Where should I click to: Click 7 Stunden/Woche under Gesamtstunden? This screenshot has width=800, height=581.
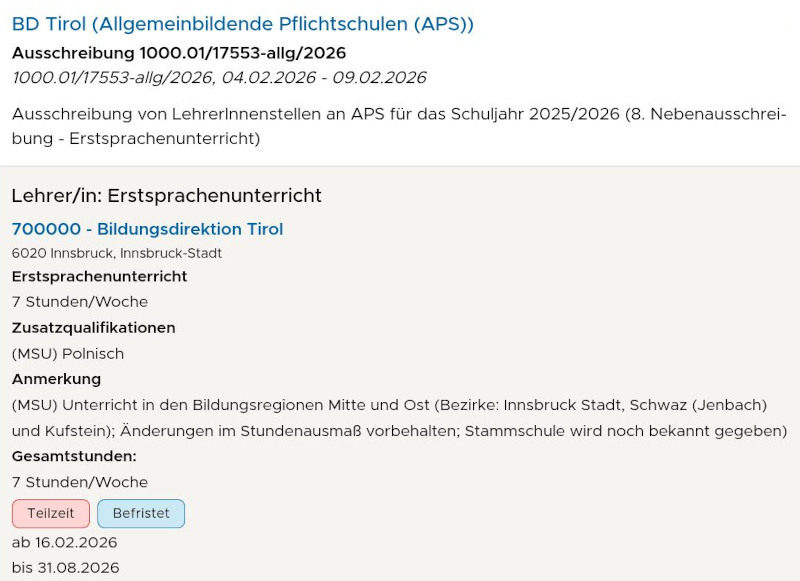click(x=80, y=482)
